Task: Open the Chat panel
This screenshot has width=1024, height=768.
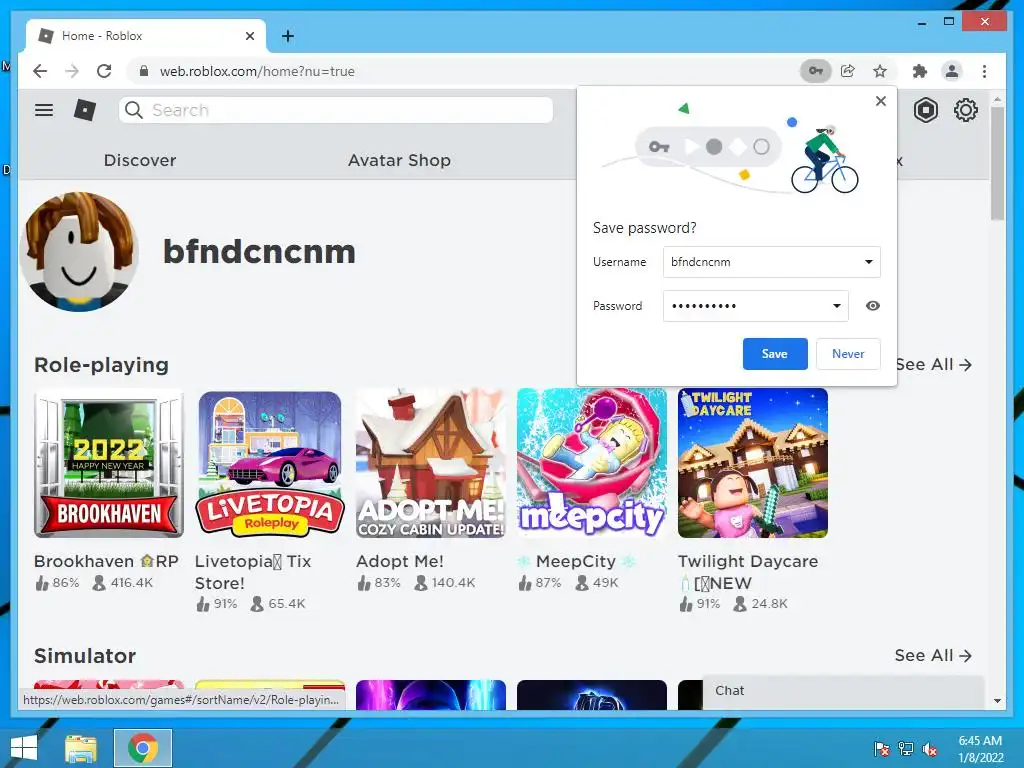Action: click(842, 691)
